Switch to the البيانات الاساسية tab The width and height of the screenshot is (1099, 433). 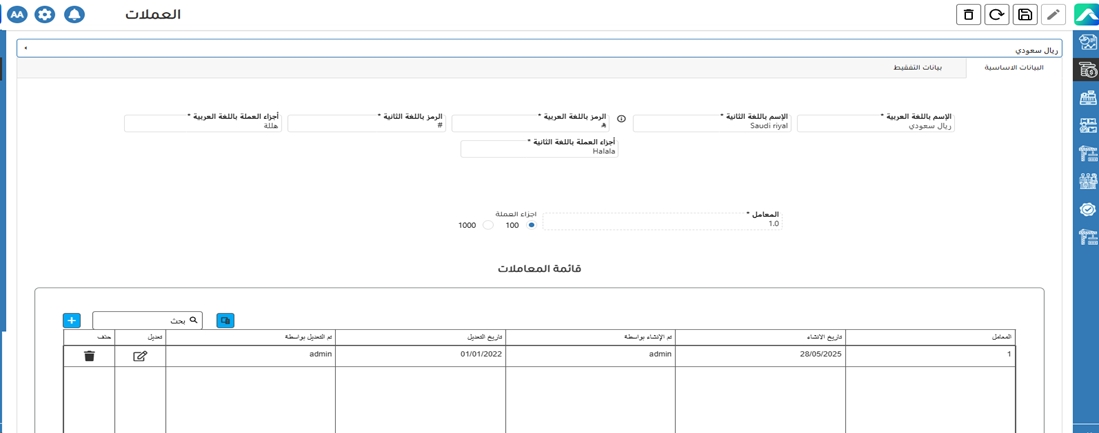pyautogui.click(x=1013, y=68)
